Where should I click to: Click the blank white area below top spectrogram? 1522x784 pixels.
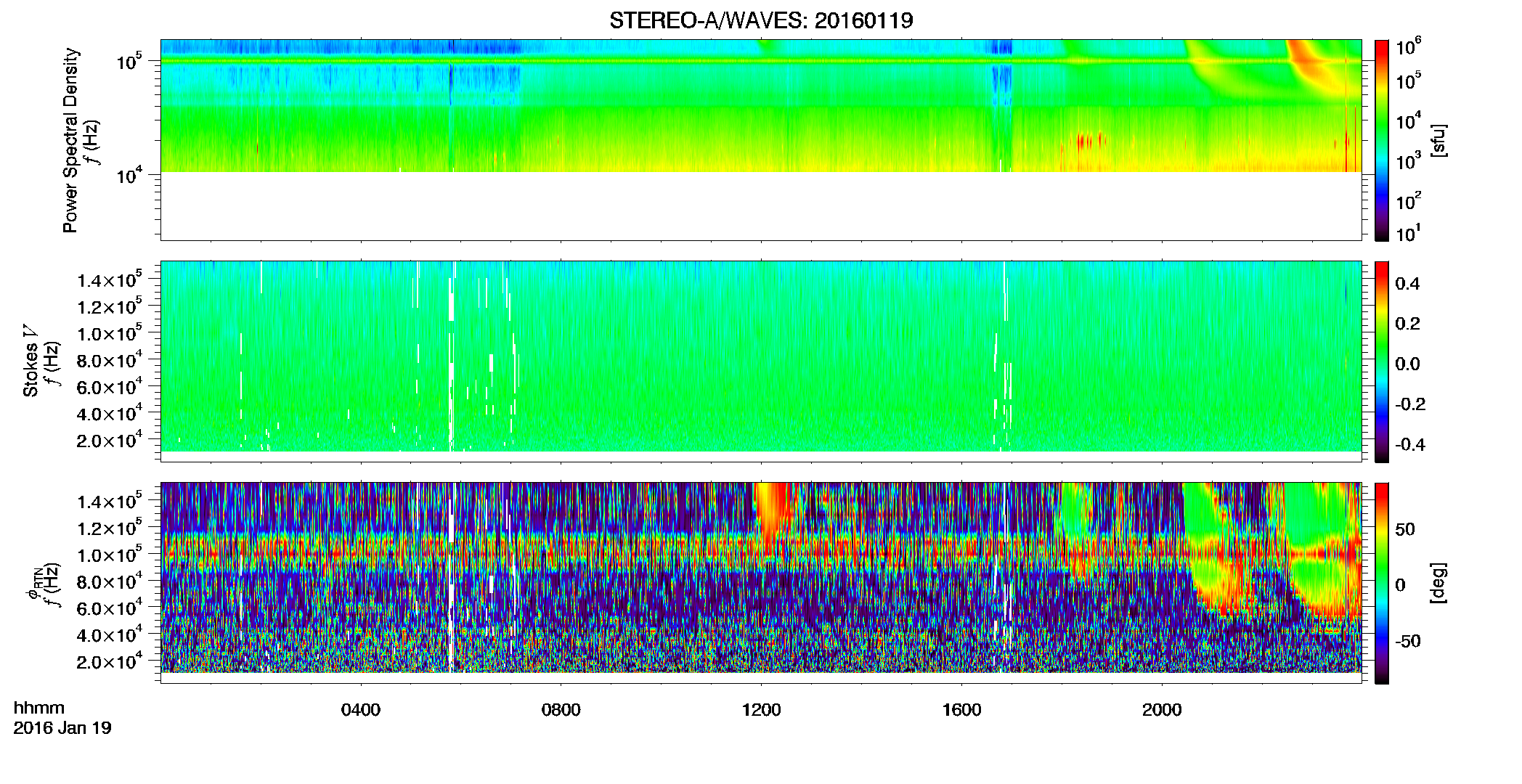[x=761, y=206]
